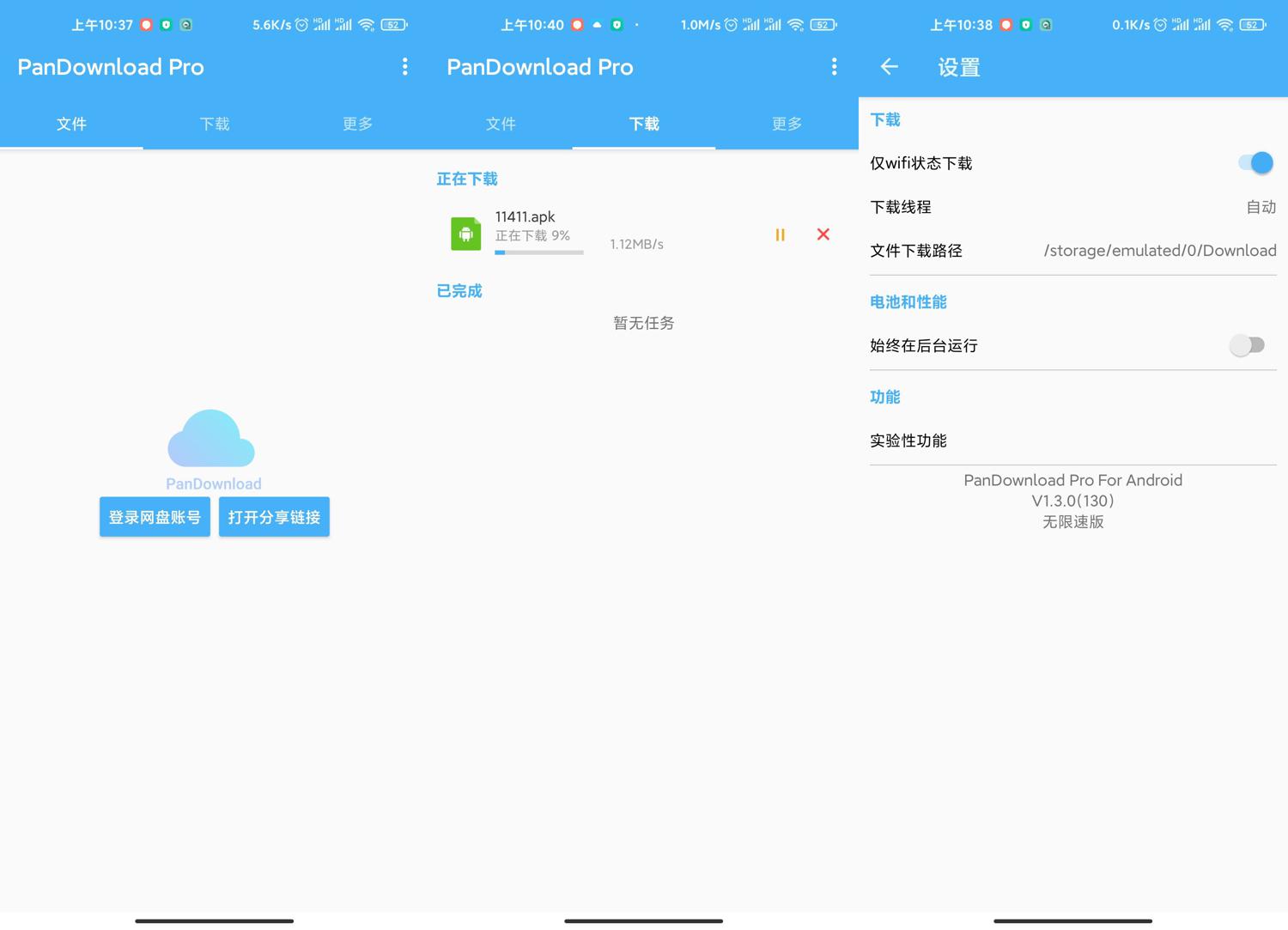Open the three-dot menu on the downloading screen
Image resolution: width=1288 pixels, height=930 pixels.
(834, 67)
